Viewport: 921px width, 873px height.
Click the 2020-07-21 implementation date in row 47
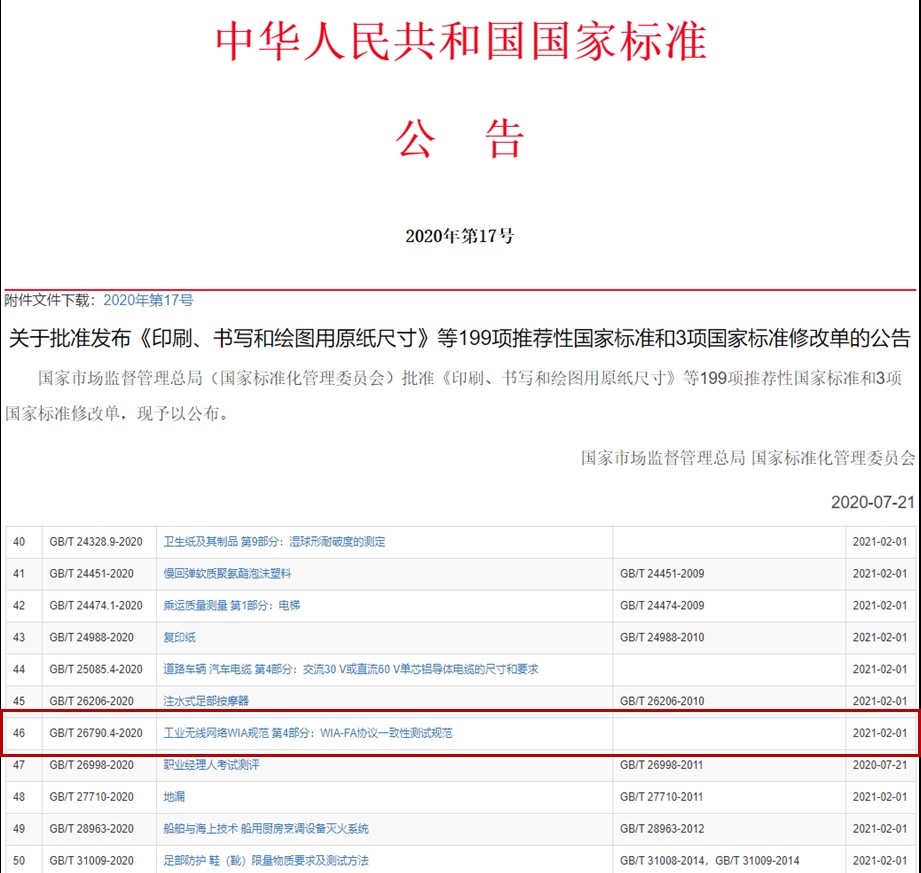[879, 765]
